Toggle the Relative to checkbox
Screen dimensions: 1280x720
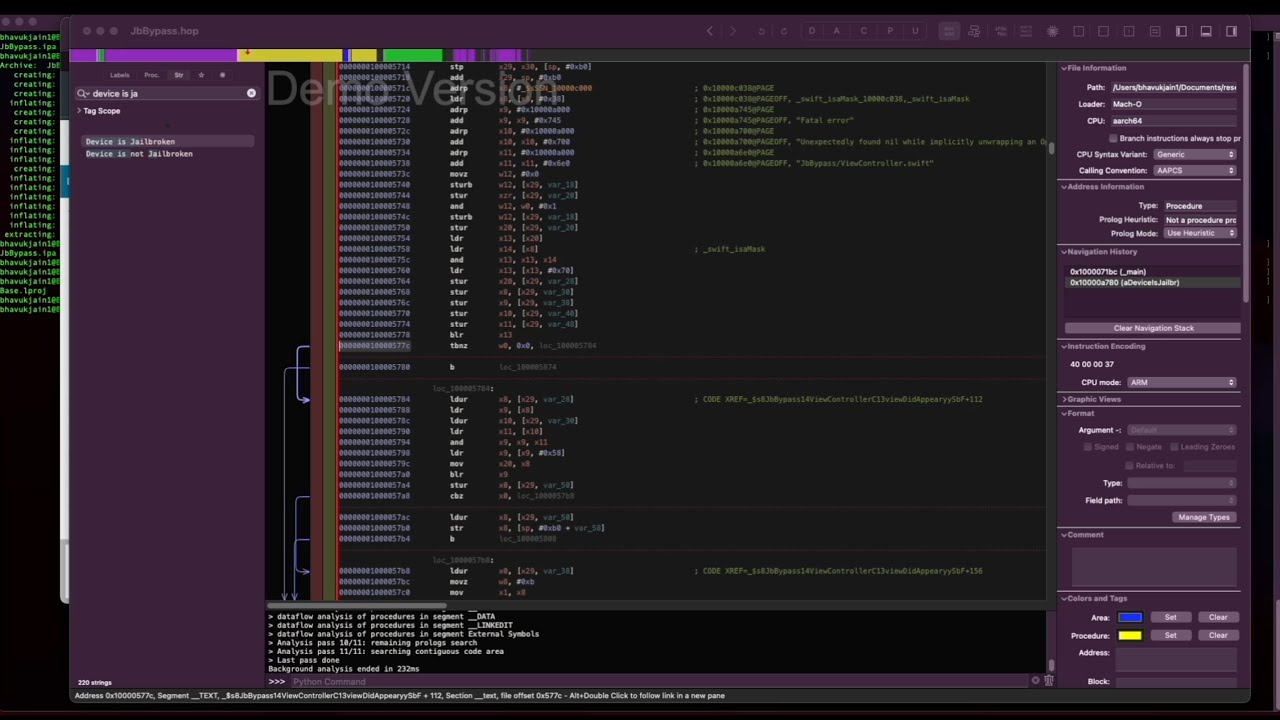(1130, 465)
